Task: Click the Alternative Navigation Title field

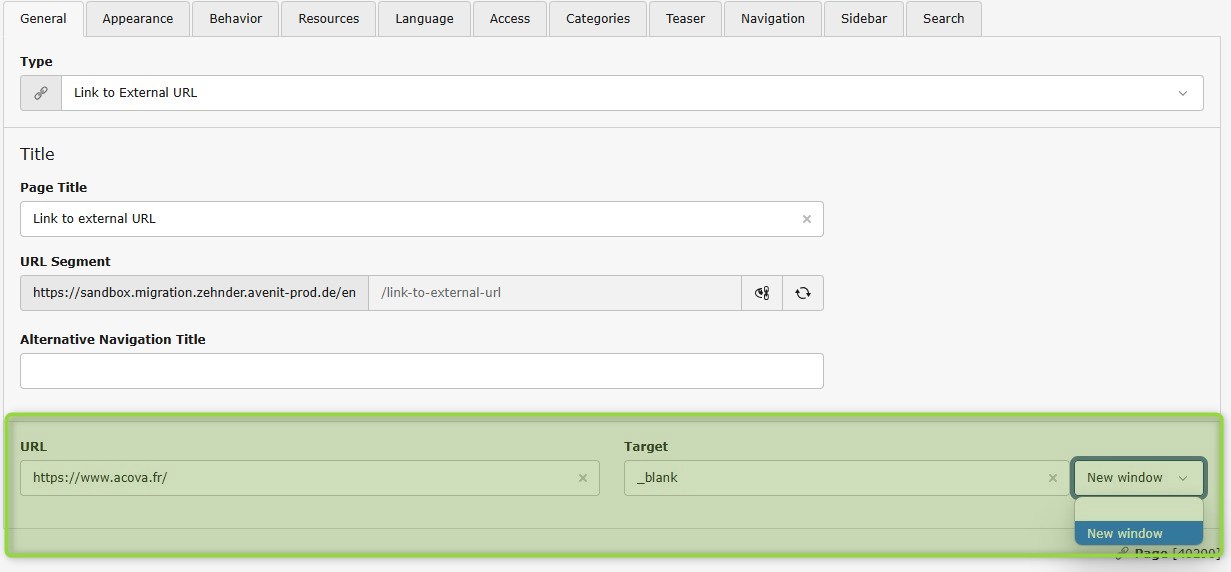Action: coord(421,371)
